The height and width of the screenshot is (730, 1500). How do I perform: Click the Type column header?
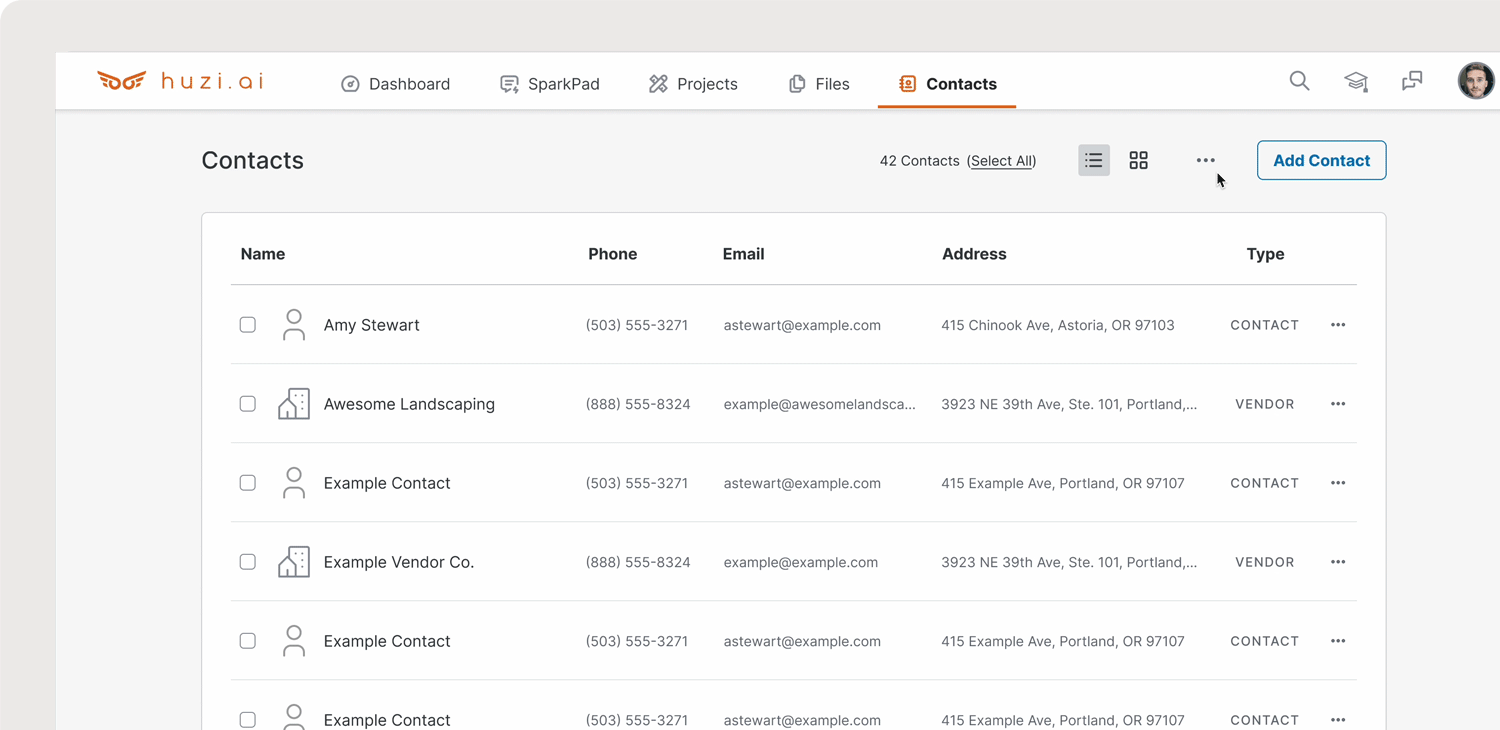coord(1265,254)
